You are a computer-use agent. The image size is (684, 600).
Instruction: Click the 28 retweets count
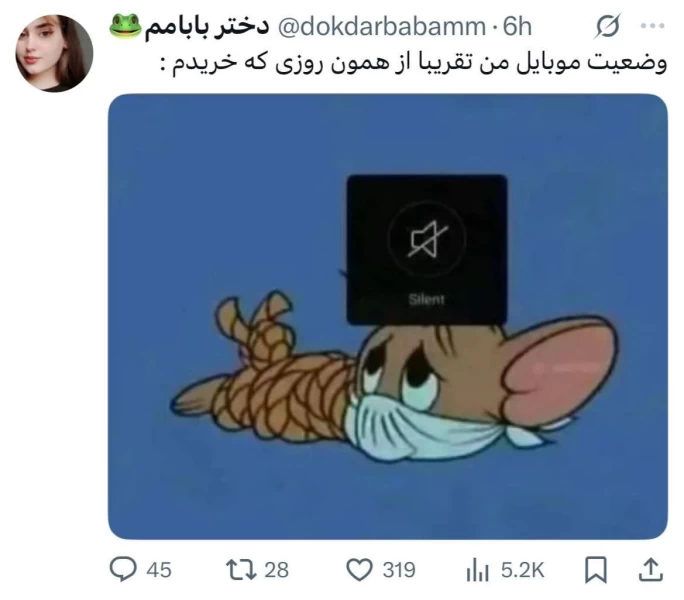[x=277, y=570]
